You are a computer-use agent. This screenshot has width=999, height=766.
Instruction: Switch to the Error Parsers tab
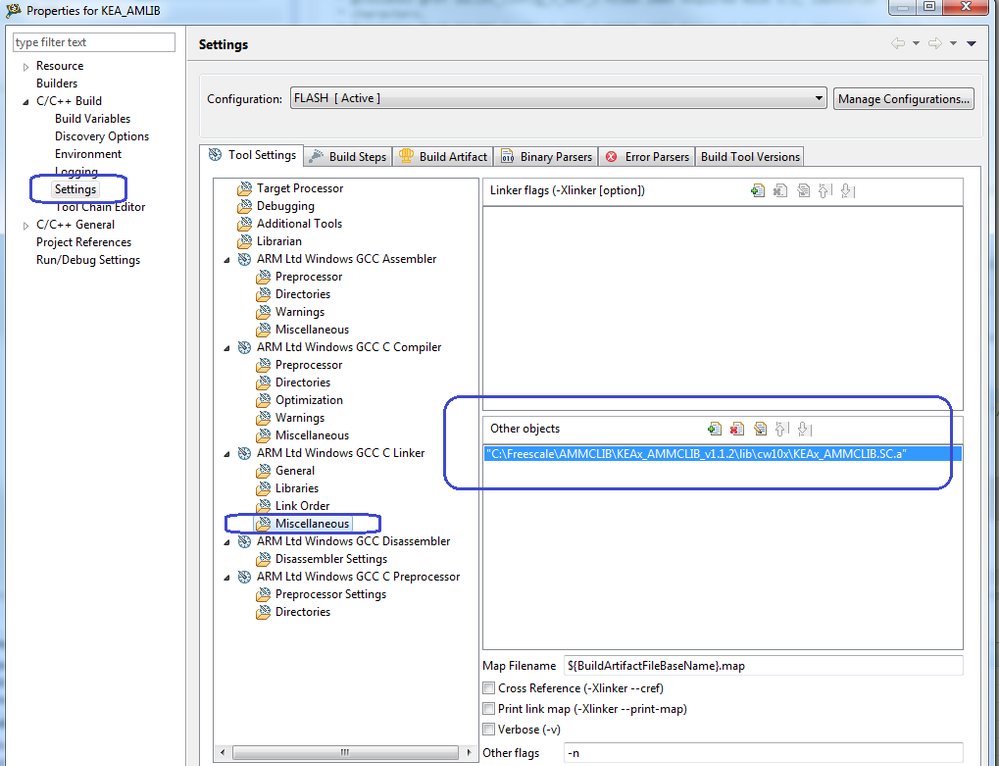pos(647,157)
